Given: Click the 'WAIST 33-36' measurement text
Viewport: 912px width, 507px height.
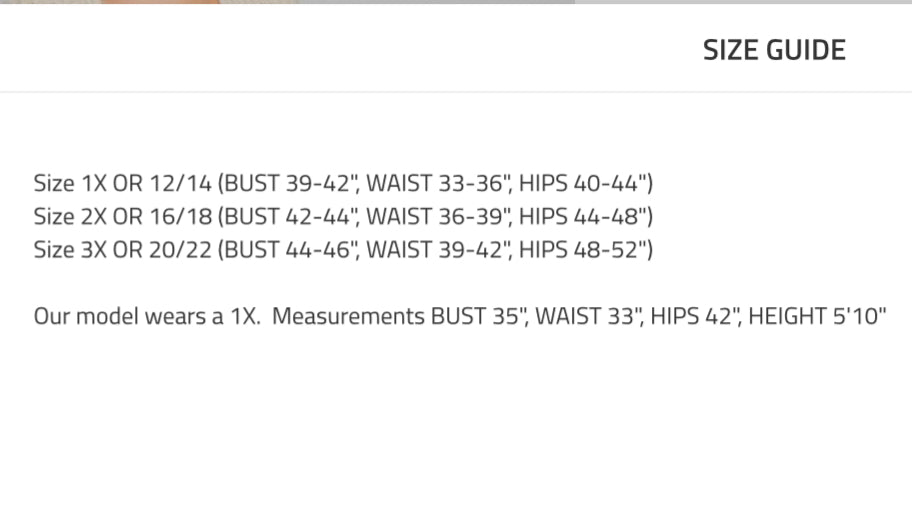Looking at the screenshot, I should pos(438,183).
